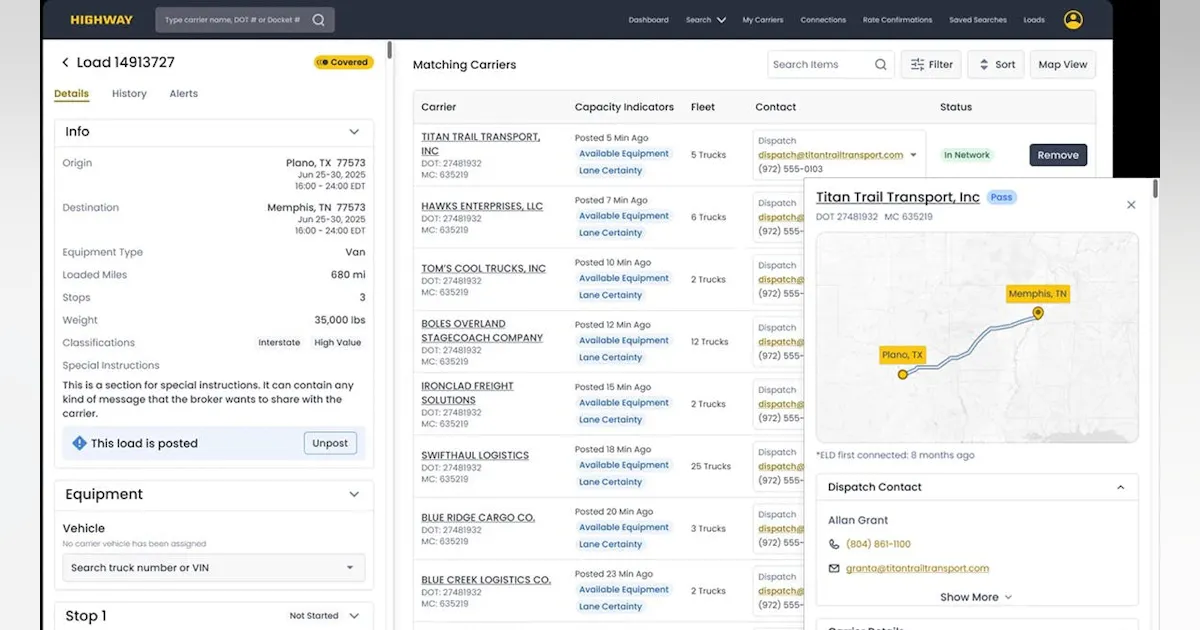Open the Hawks Enterprises, LLC carrier link
Screen dimensions: 1200x630
tap(482, 206)
